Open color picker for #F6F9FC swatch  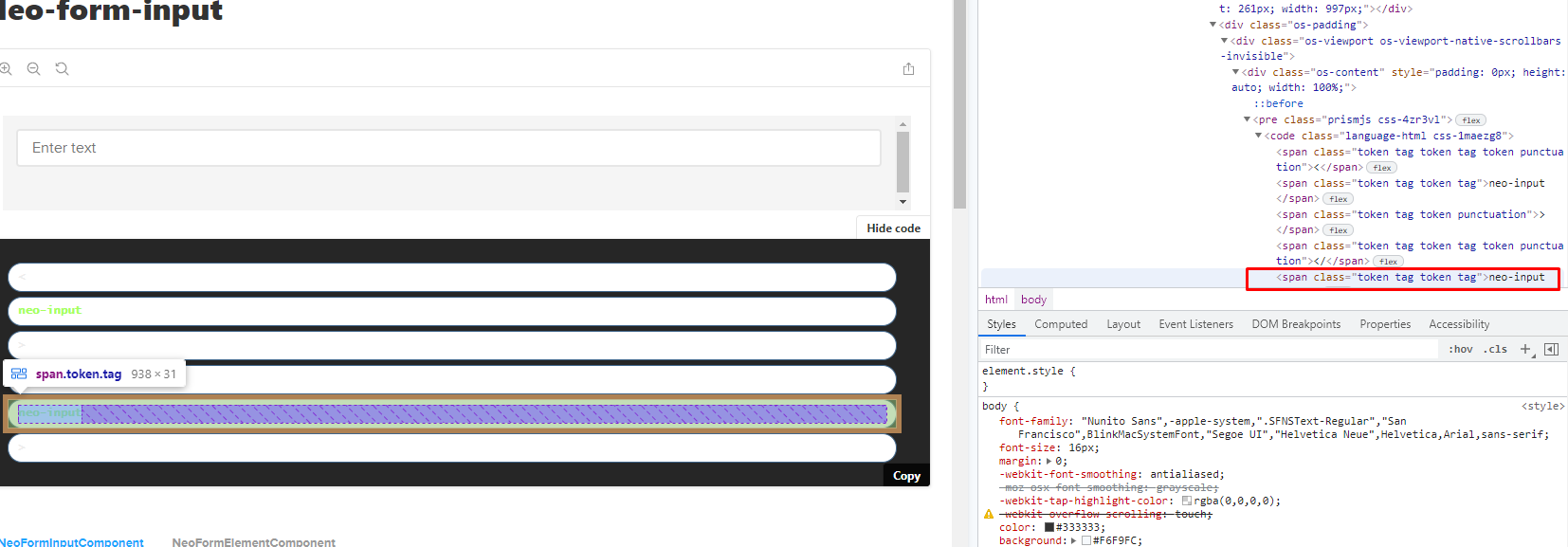[x=1086, y=540]
